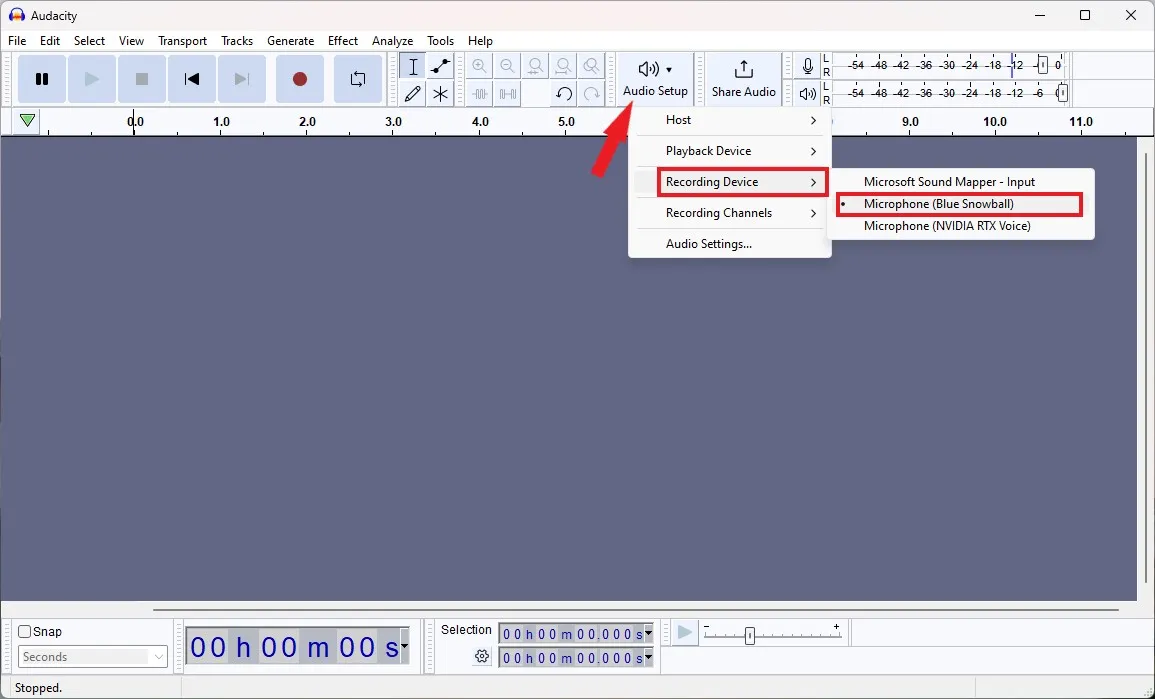
Task: Open the Transport menu
Action: pyautogui.click(x=182, y=41)
